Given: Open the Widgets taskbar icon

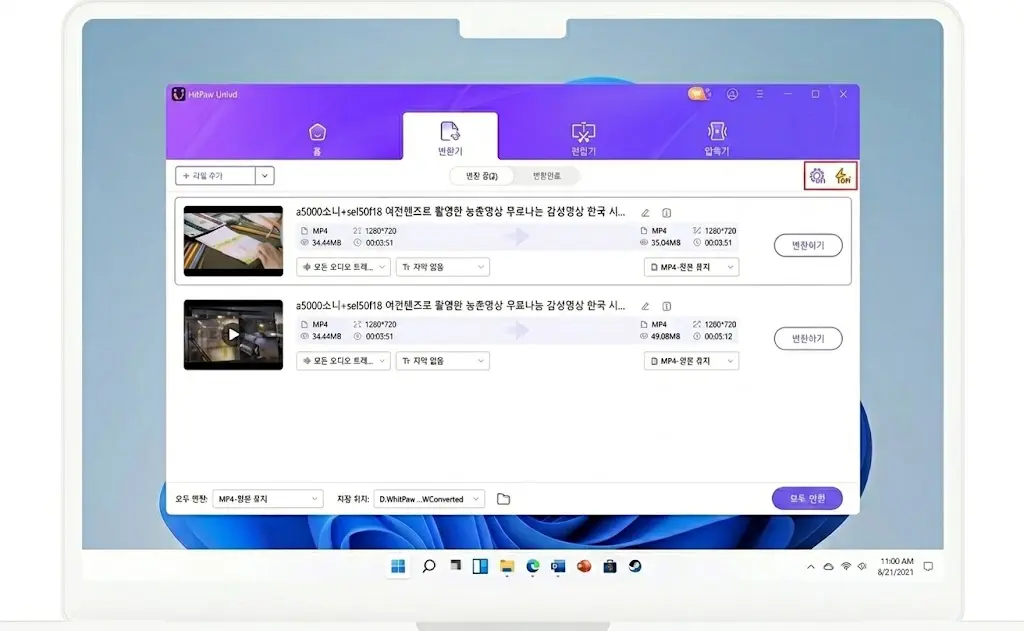Looking at the screenshot, I should (480, 566).
